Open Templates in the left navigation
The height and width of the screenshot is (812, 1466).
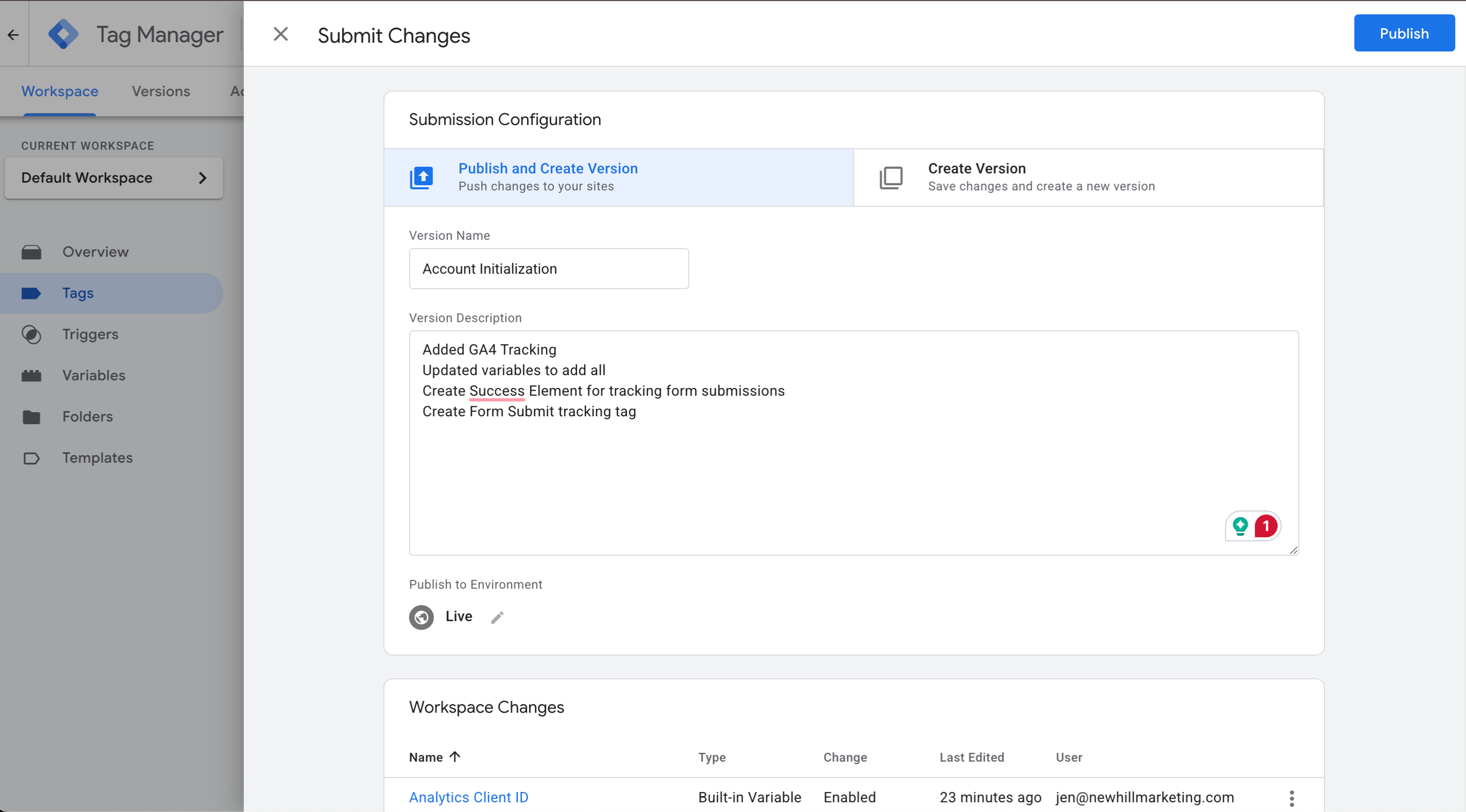coord(97,458)
